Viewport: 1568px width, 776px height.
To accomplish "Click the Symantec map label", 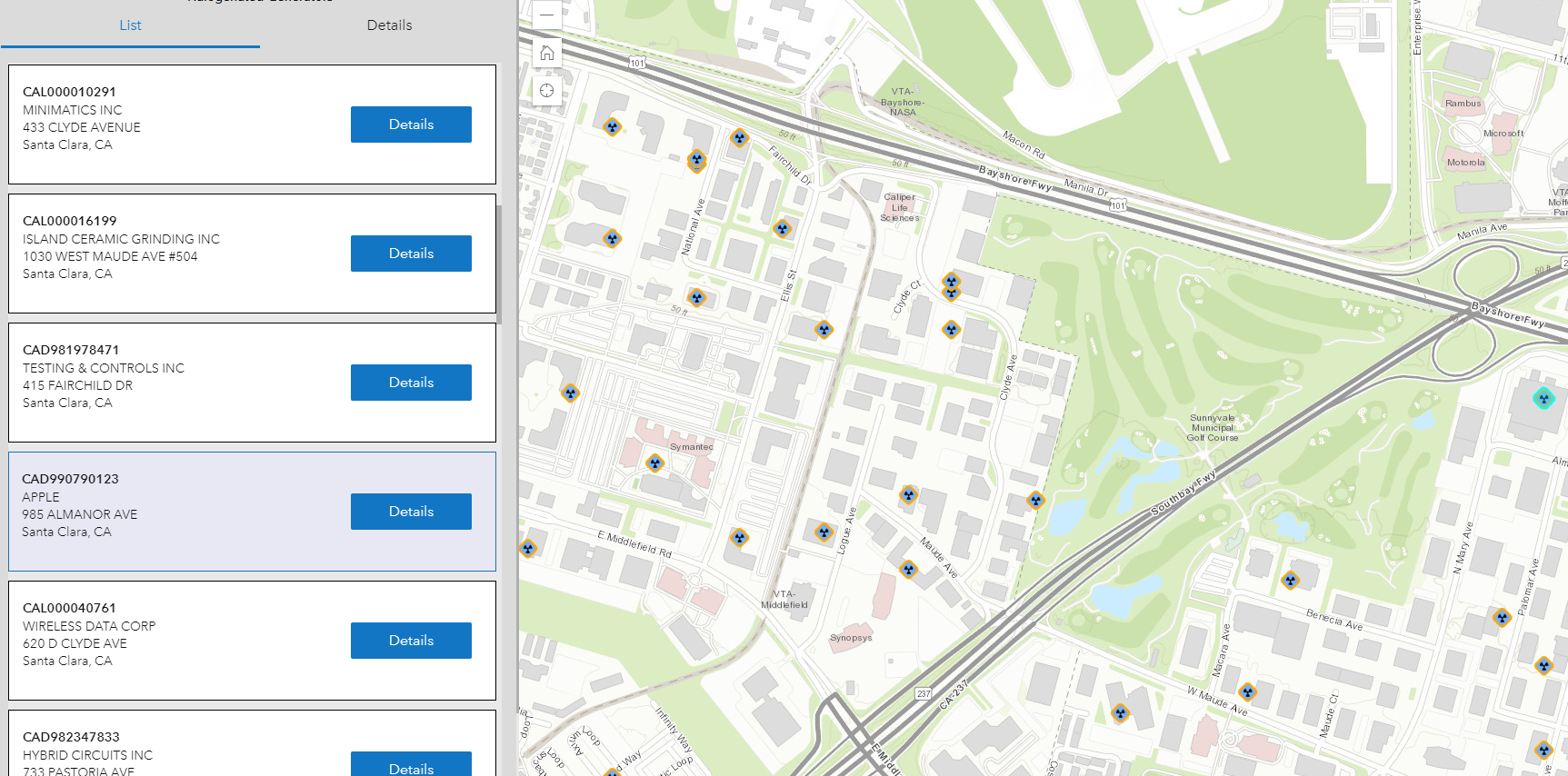I will coord(691,447).
